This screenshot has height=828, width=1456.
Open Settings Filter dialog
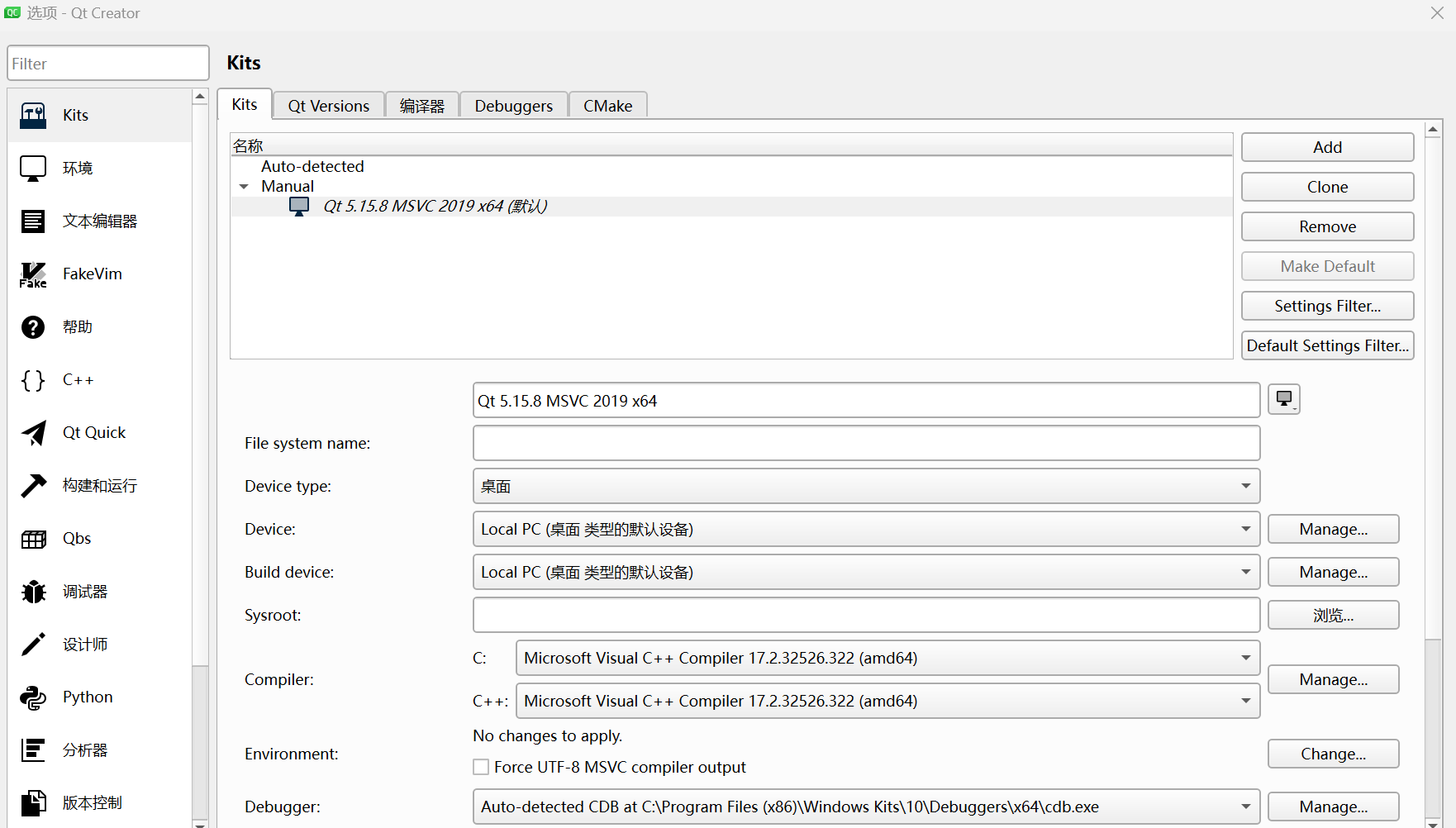tap(1328, 306)
